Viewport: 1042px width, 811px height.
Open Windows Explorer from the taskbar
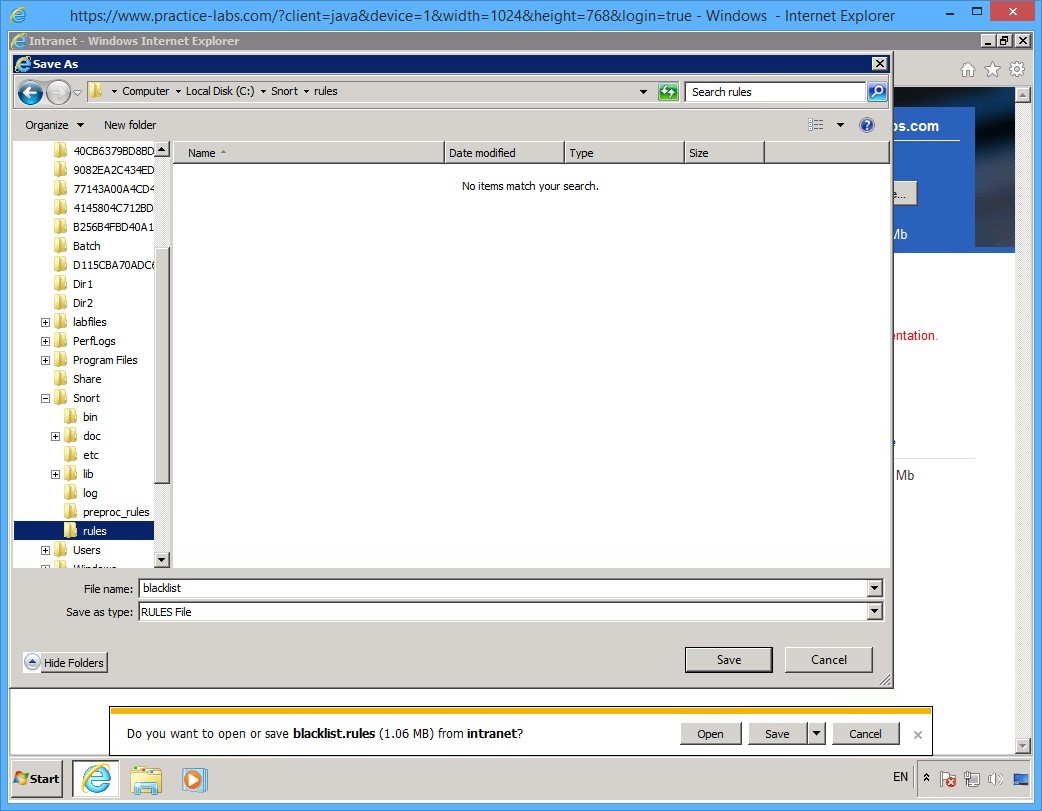pyautogui.click(x=146, y=780)
